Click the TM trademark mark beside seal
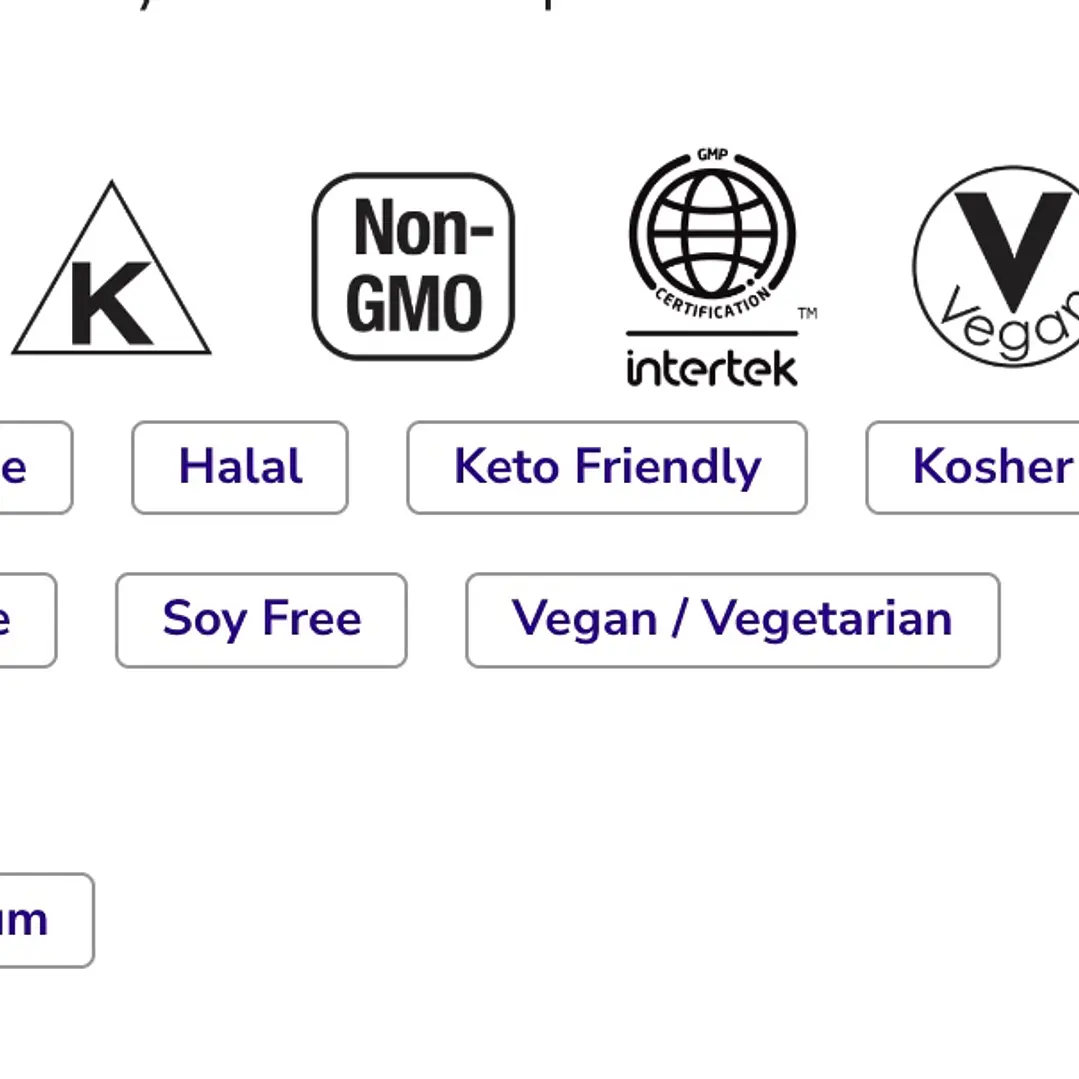Viewport: 1079px width, 1079px height. click(808, 313)
